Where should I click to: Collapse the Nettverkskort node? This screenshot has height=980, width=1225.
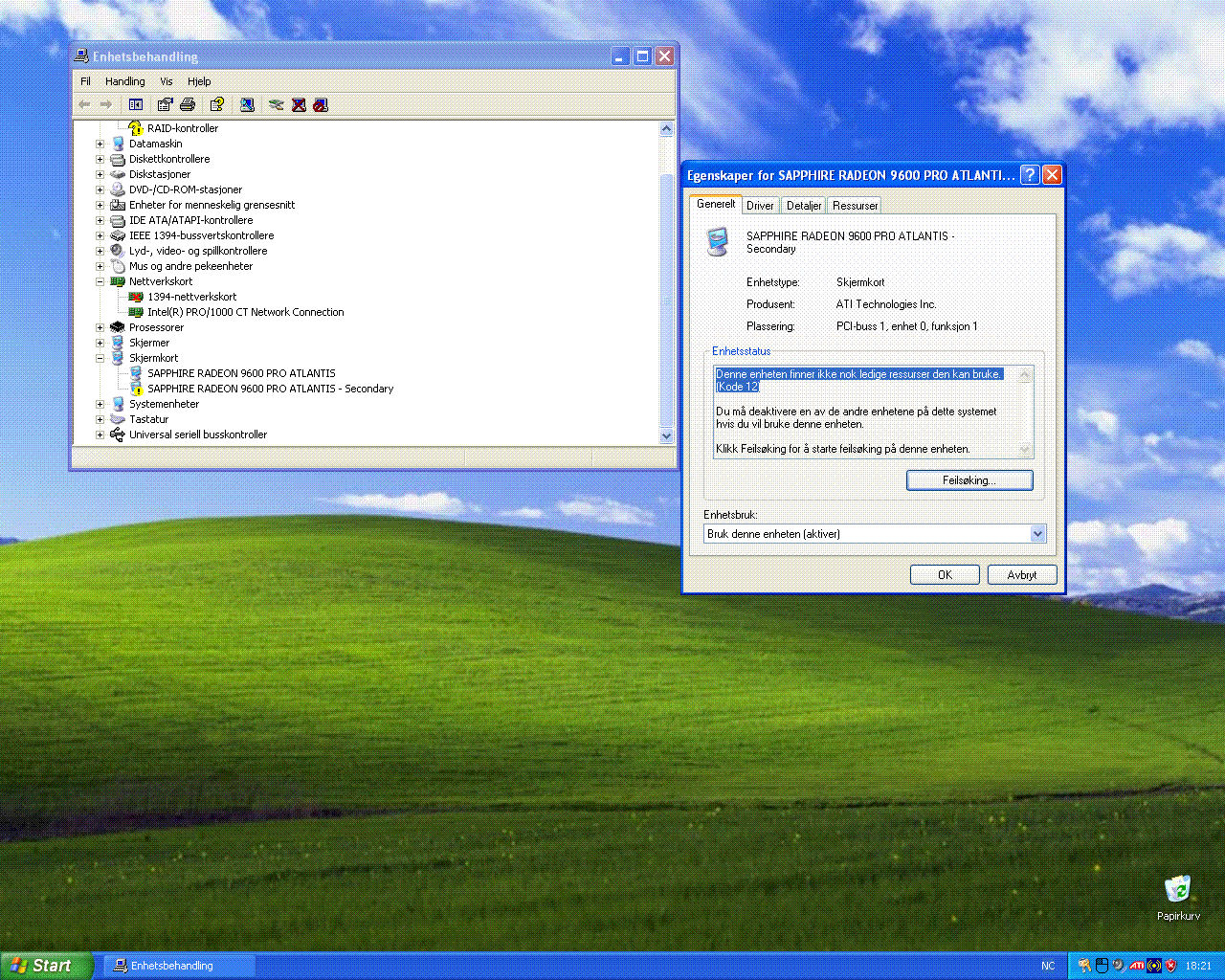(100, 281)
